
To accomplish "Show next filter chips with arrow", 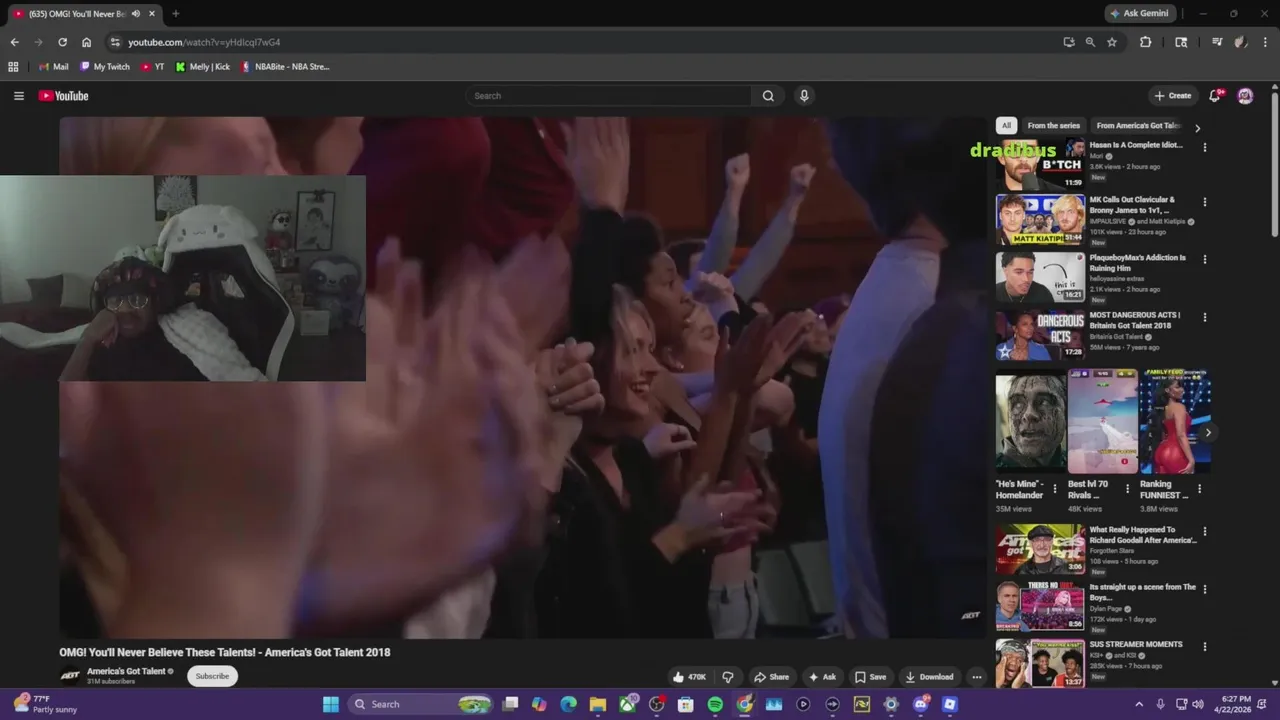I will pos(1197,128).
